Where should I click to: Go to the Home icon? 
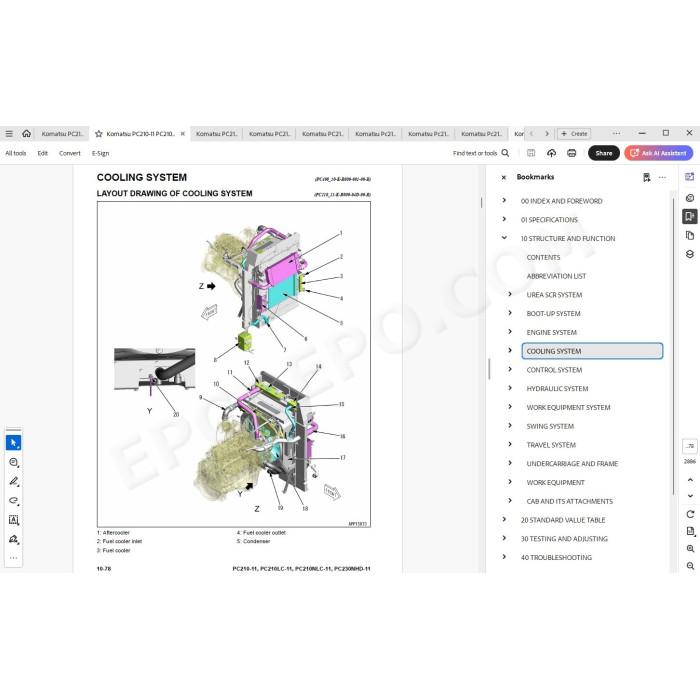26,133
